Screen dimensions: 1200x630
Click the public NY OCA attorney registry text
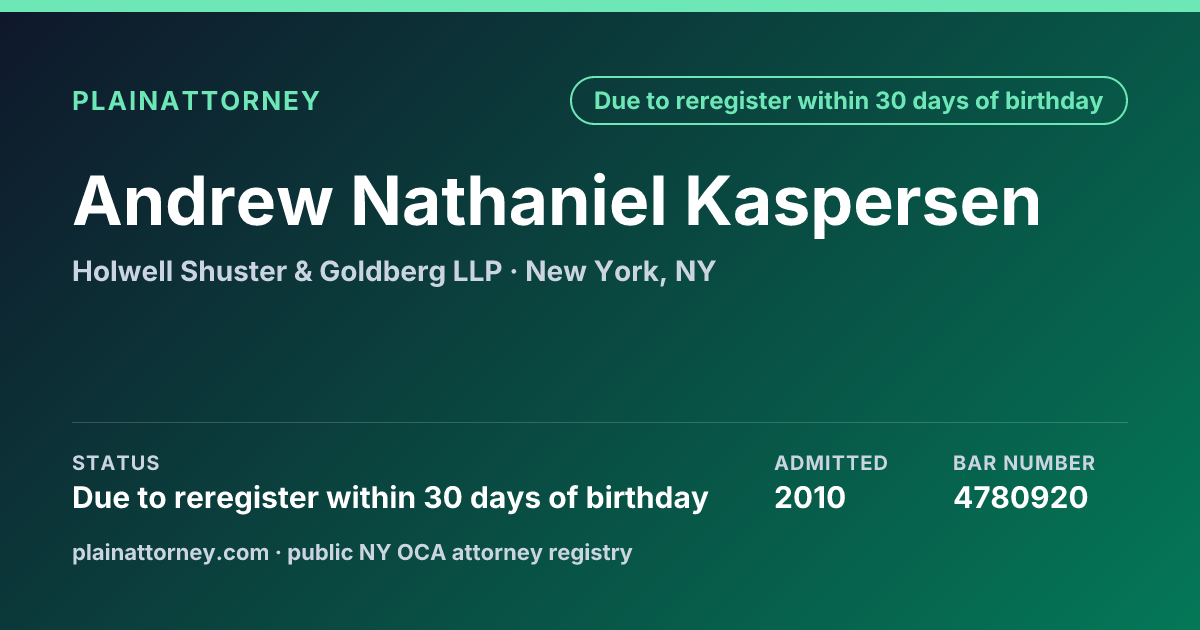460,552
